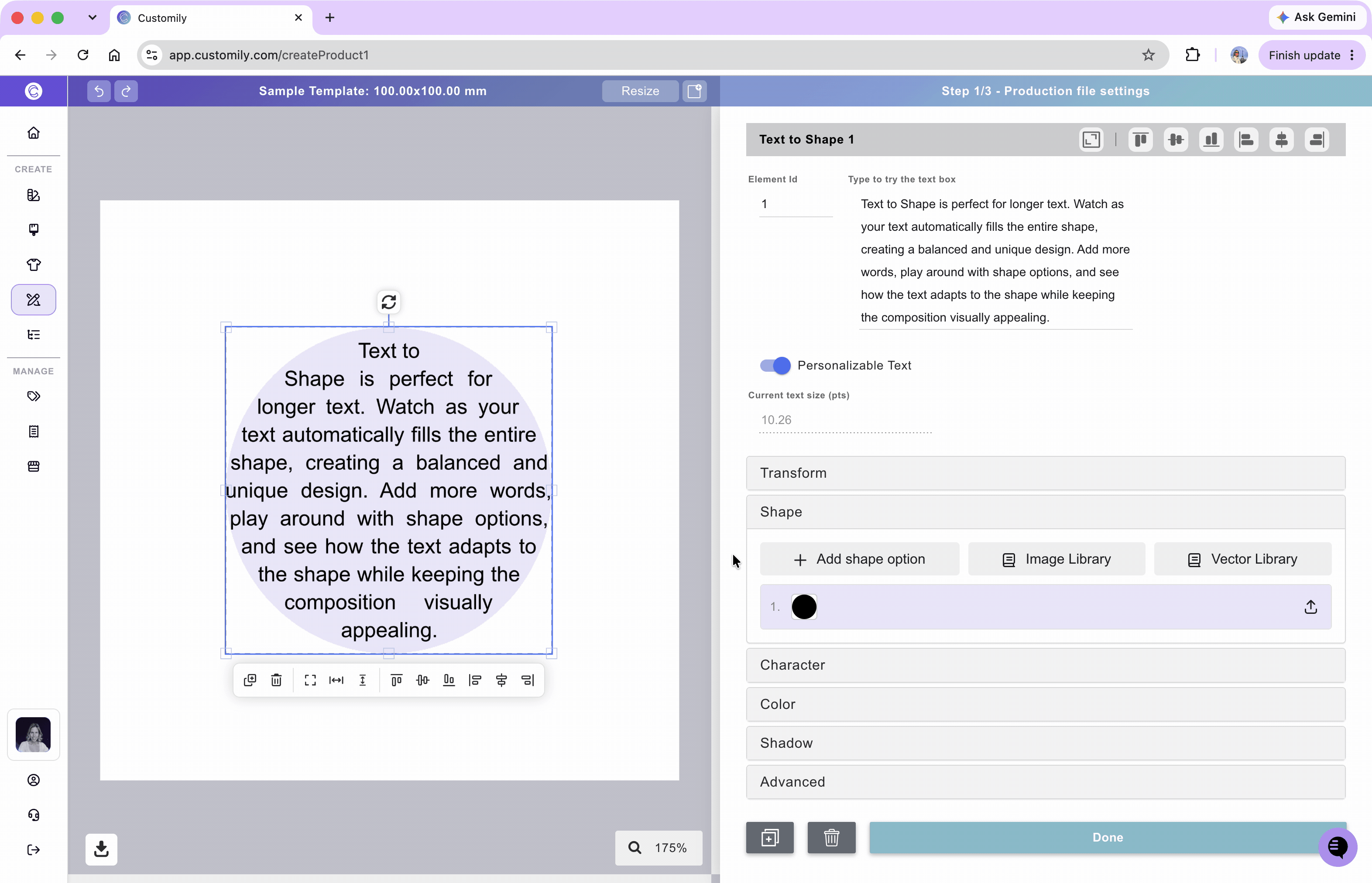Click the 175% zoom control
The image size is (1372, 883).
[x=659, y=848]
